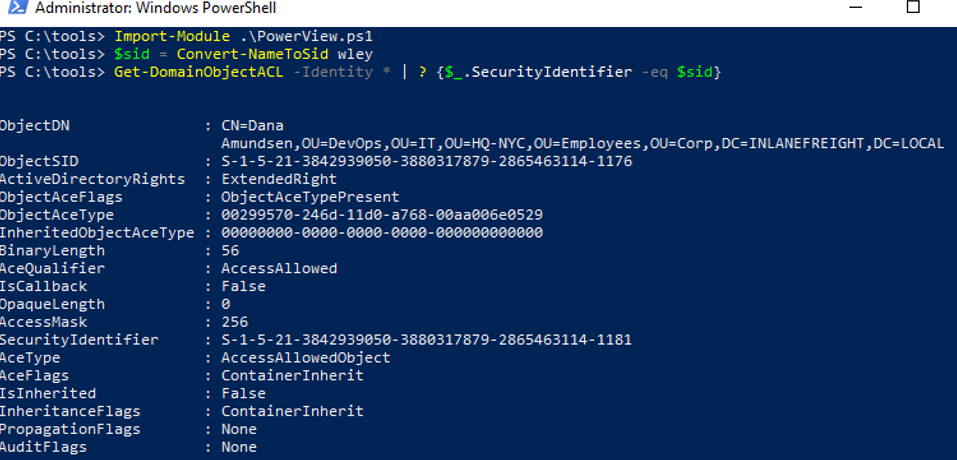Click the AccessAllowed qualifier value
The height and width of the screenshot is (460, 957).
(279, 268)
